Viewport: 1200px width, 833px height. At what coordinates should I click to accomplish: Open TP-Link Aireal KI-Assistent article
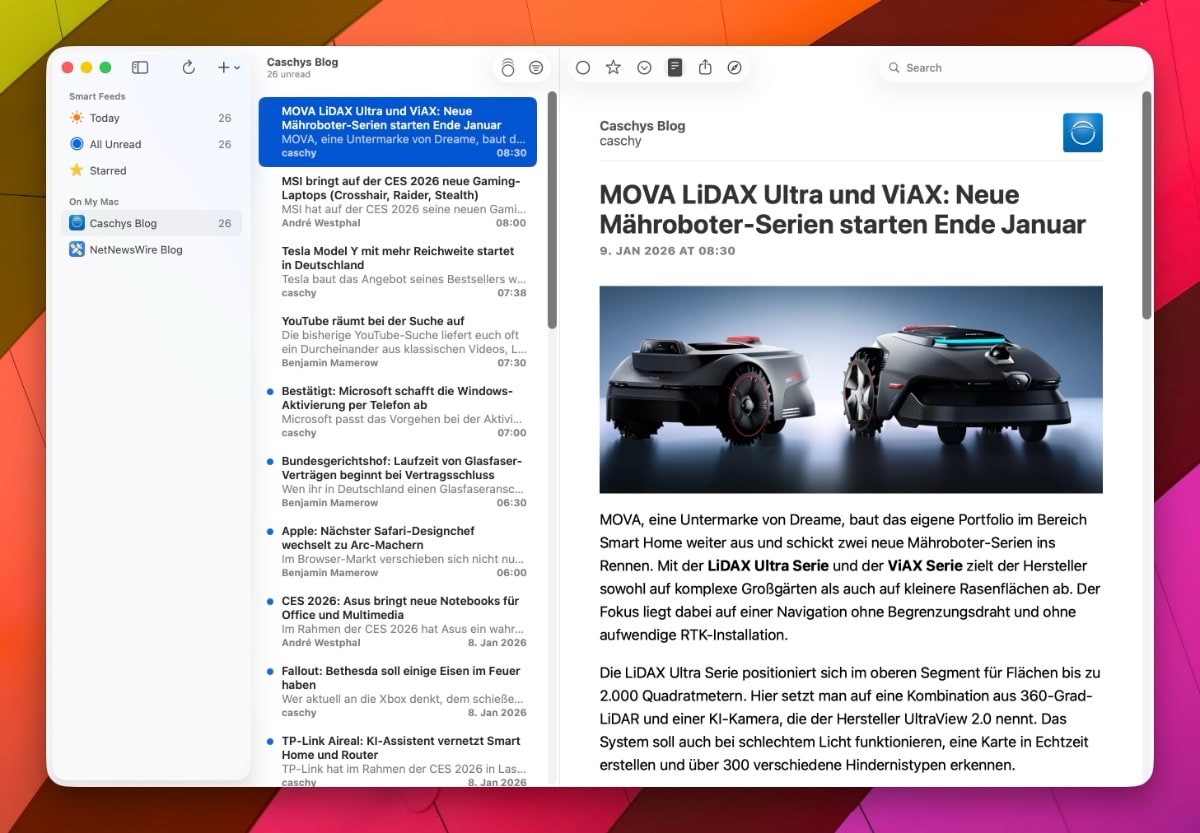(x=398, y=759)
